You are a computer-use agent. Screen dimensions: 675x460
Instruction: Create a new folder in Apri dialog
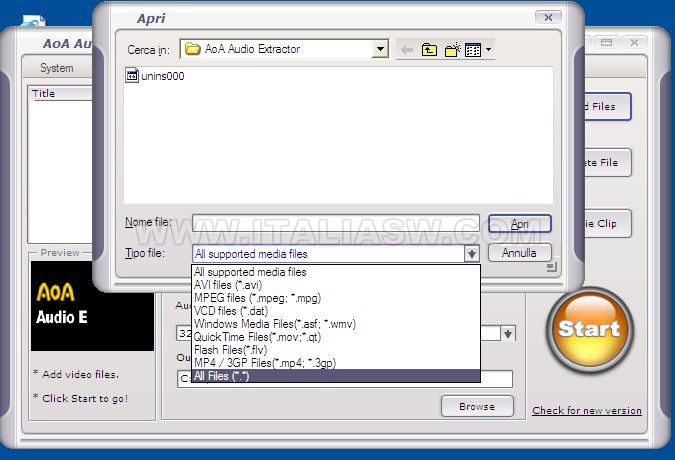coord(452,50)
